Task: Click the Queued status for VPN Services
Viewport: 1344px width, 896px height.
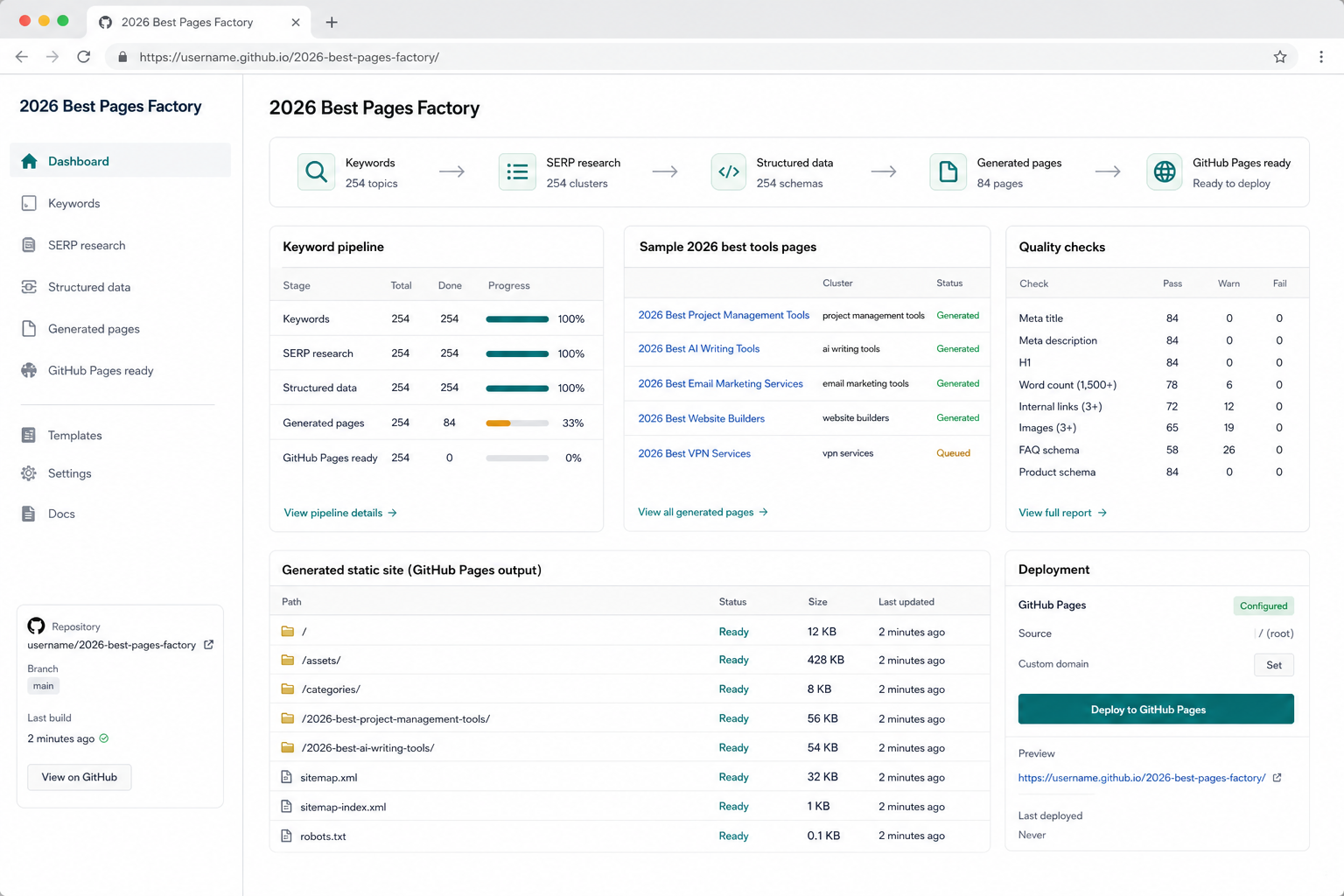Action: click(953, 453)
